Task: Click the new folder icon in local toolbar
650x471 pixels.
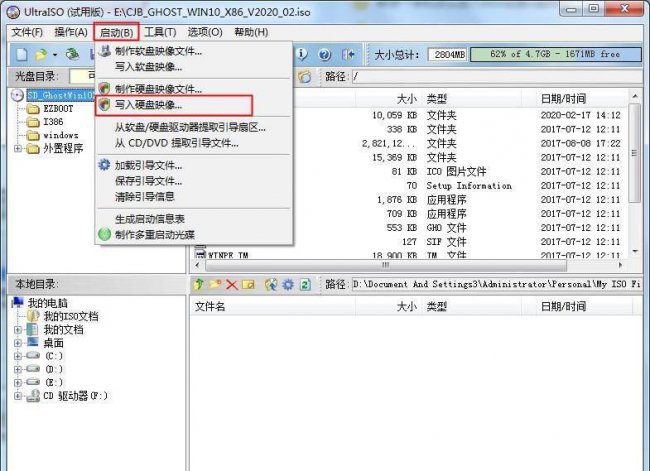Action: coord(215,284)
